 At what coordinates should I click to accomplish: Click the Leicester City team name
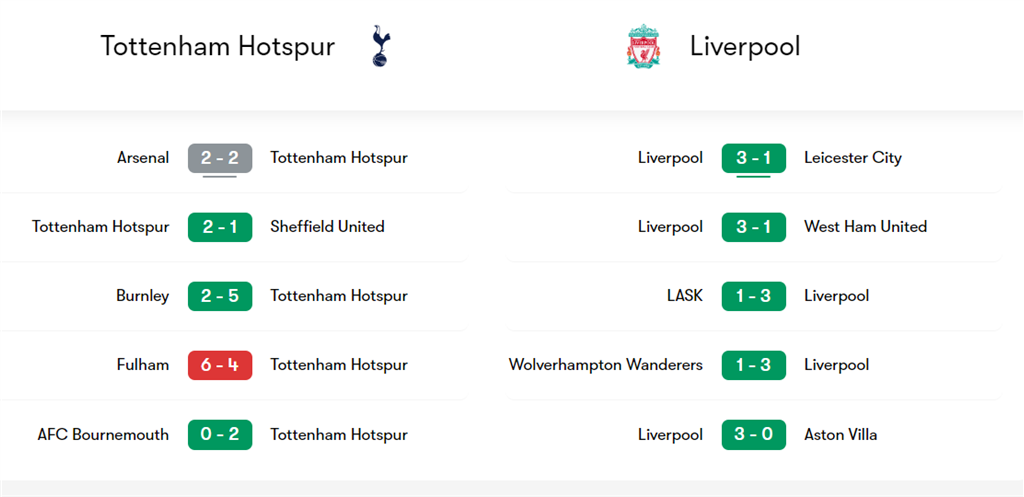tap(853, 158)
